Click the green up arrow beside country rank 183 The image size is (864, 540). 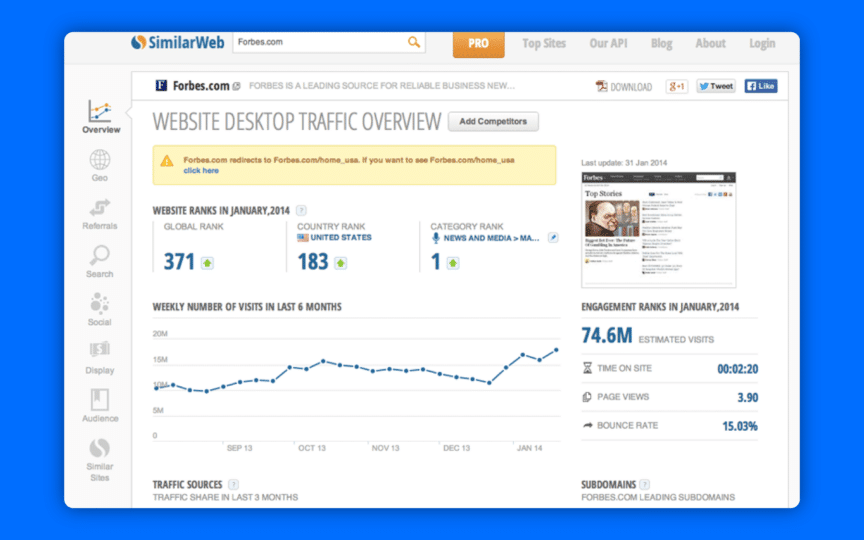[x=341, y=263]
